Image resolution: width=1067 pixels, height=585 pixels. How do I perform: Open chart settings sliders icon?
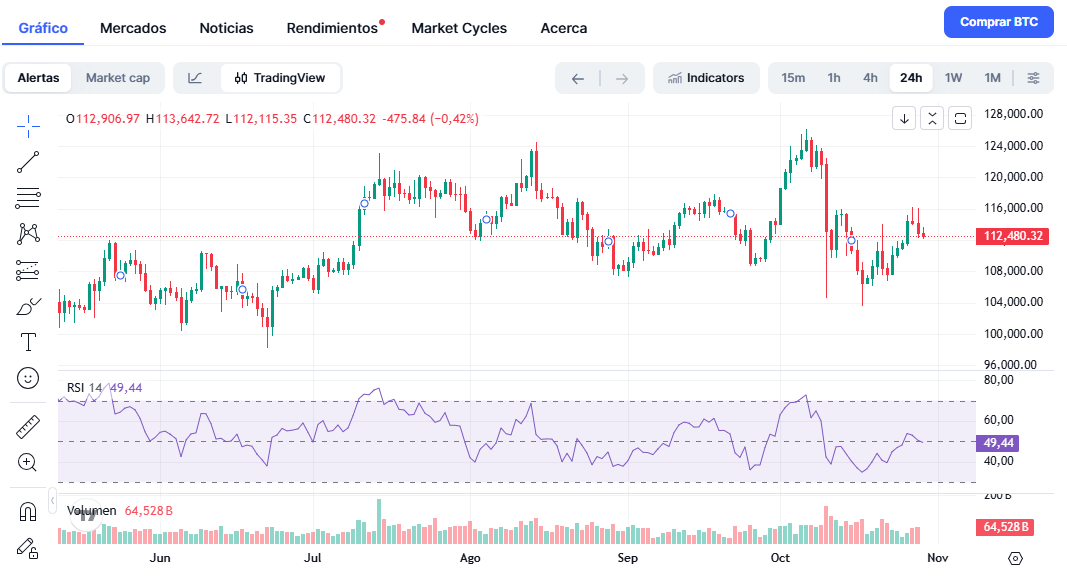coord(1033,78)
